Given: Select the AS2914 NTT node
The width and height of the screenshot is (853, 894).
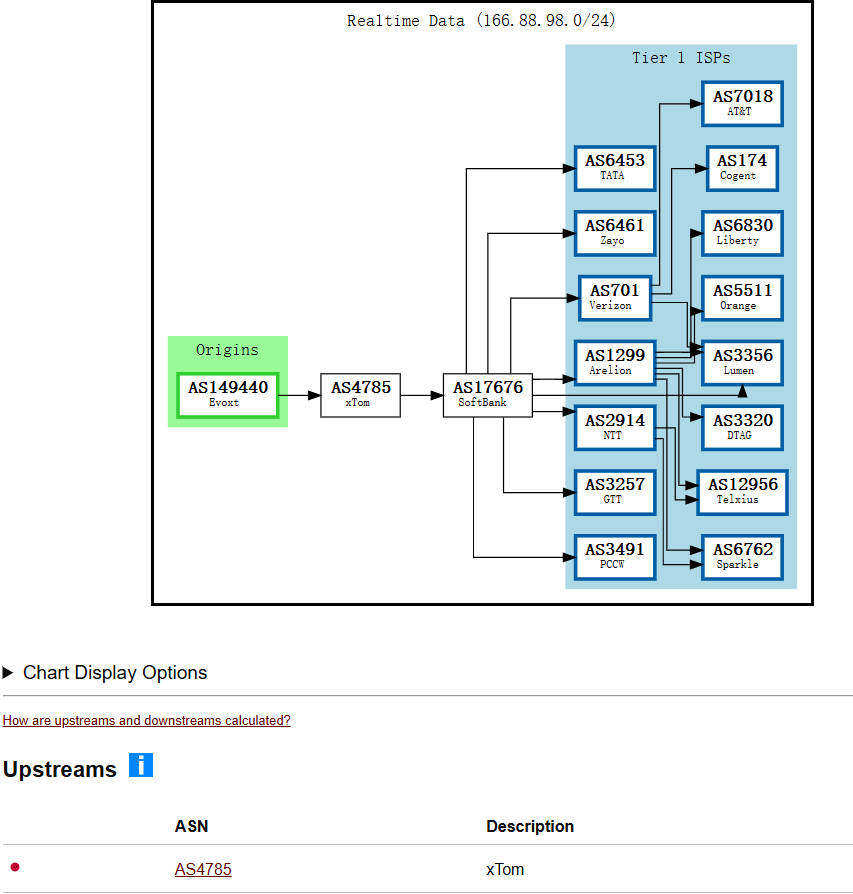Looking at the screenshot, I should point(615,428).
